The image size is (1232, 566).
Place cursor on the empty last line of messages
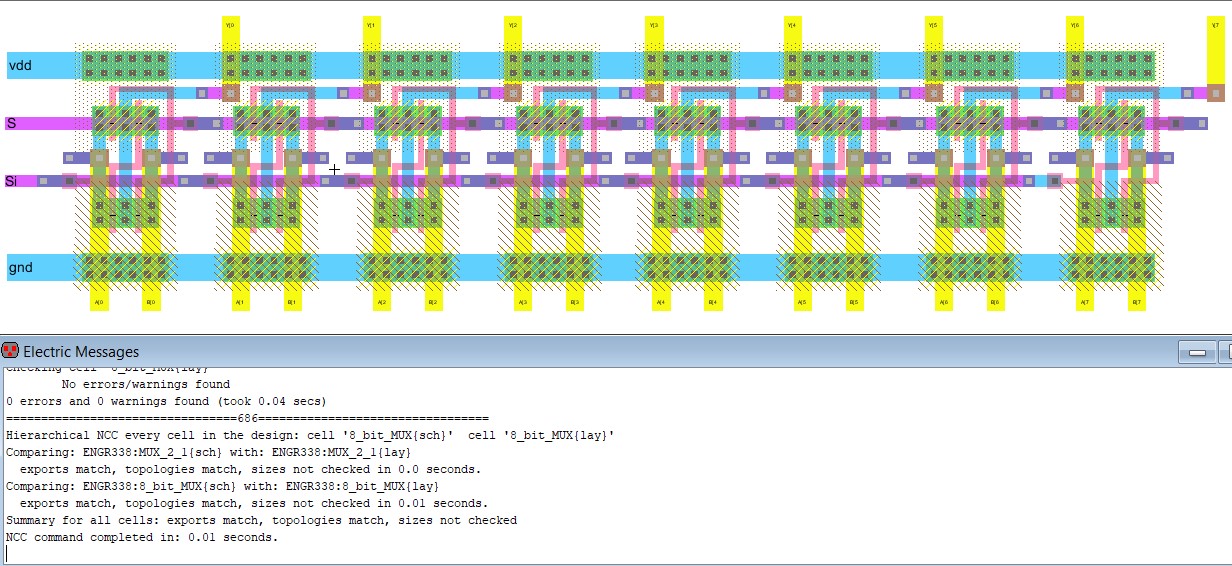pyautogui.click(x=300, y=553)
